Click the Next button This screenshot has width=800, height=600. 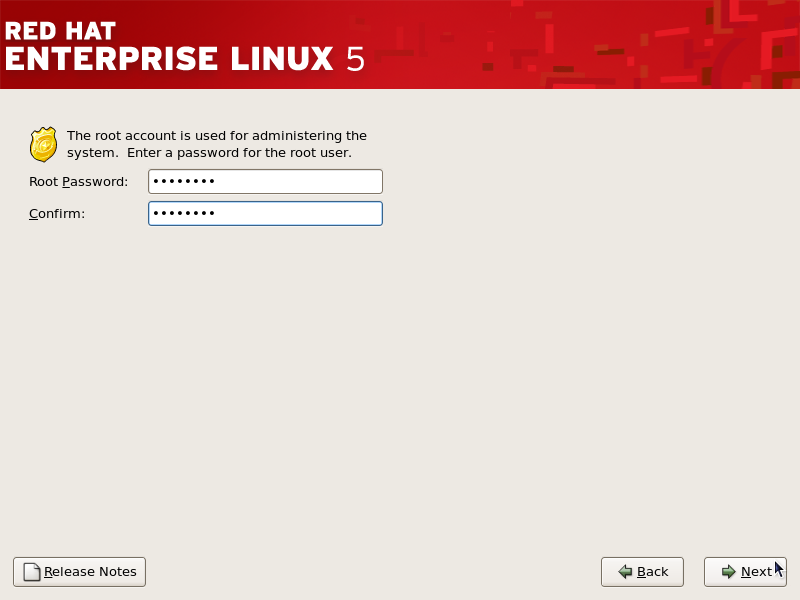pyautogui.click(x=745, y=571)
